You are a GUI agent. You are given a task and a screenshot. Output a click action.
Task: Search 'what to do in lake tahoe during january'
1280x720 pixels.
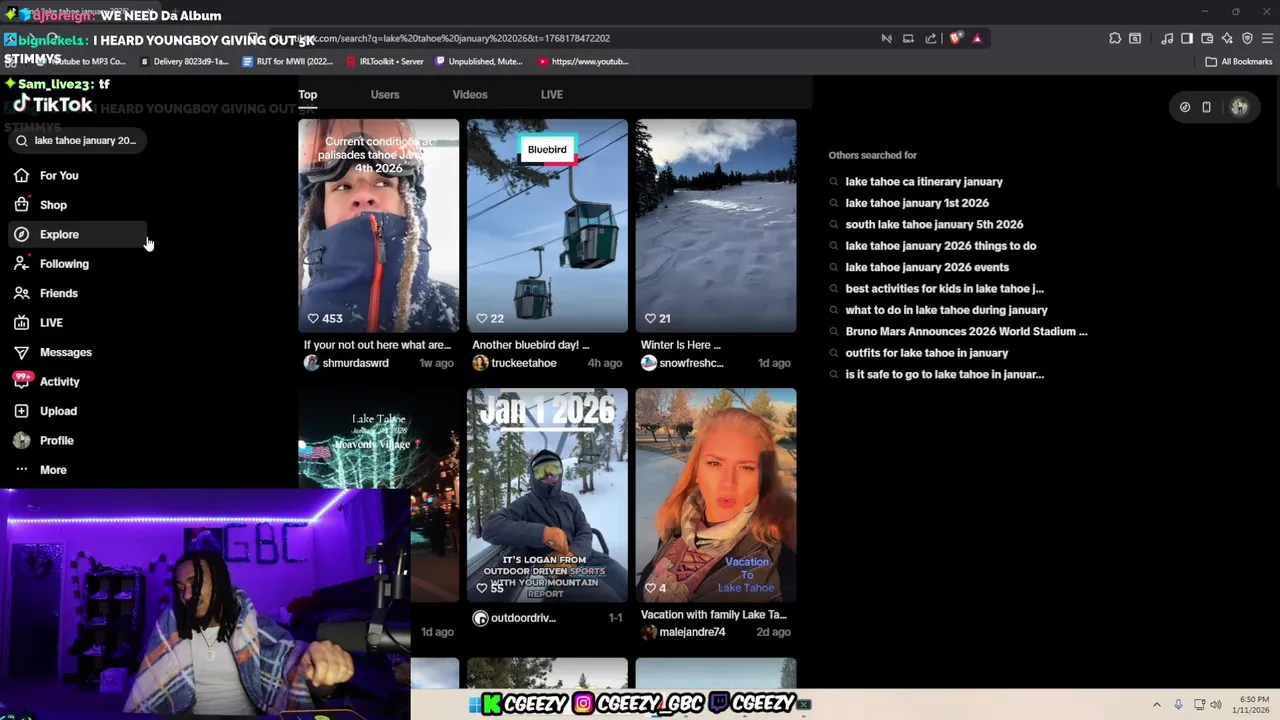click(946, 310)
